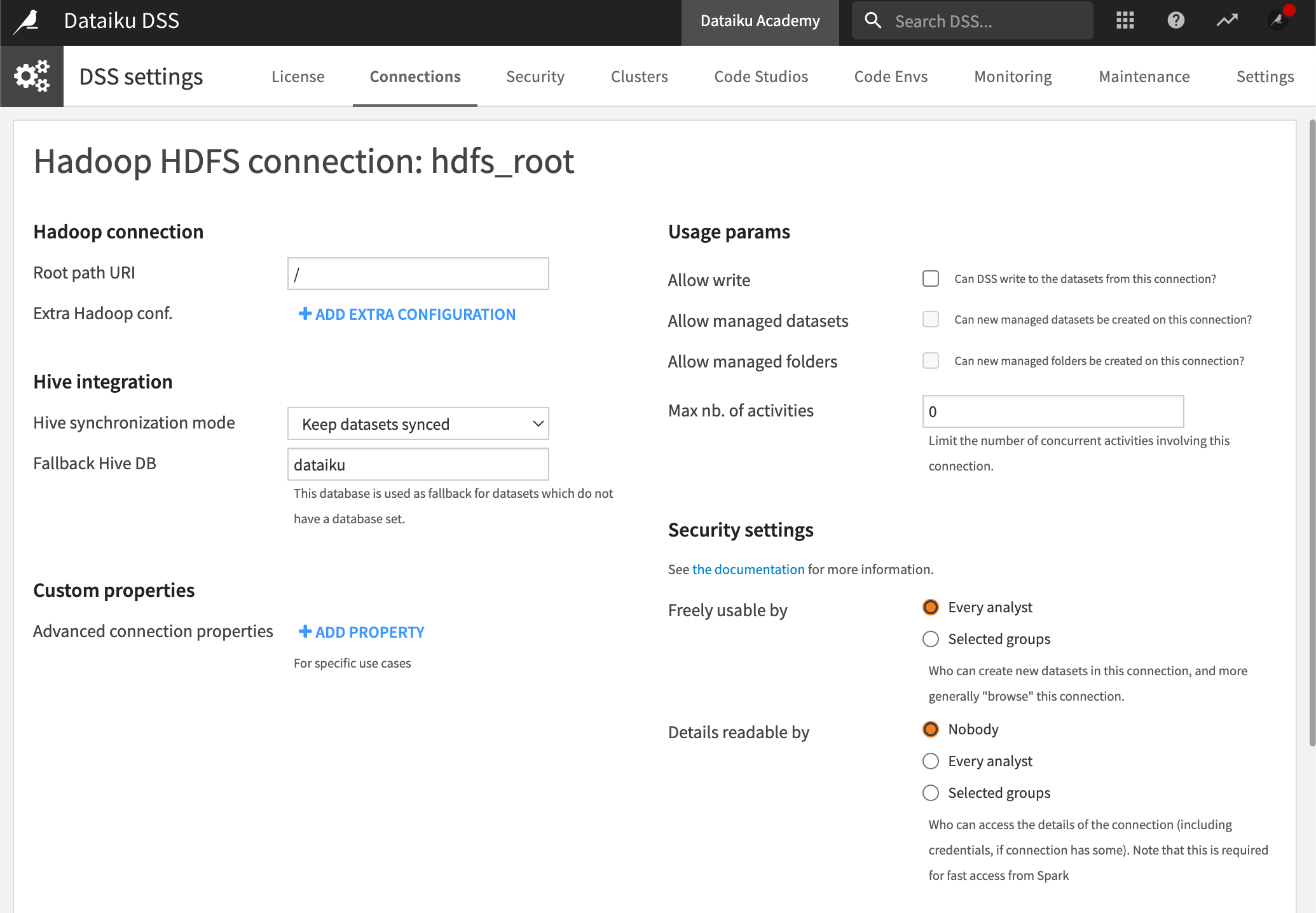
Task: Switch to the Security tab
Action: [x=535, y=76]
